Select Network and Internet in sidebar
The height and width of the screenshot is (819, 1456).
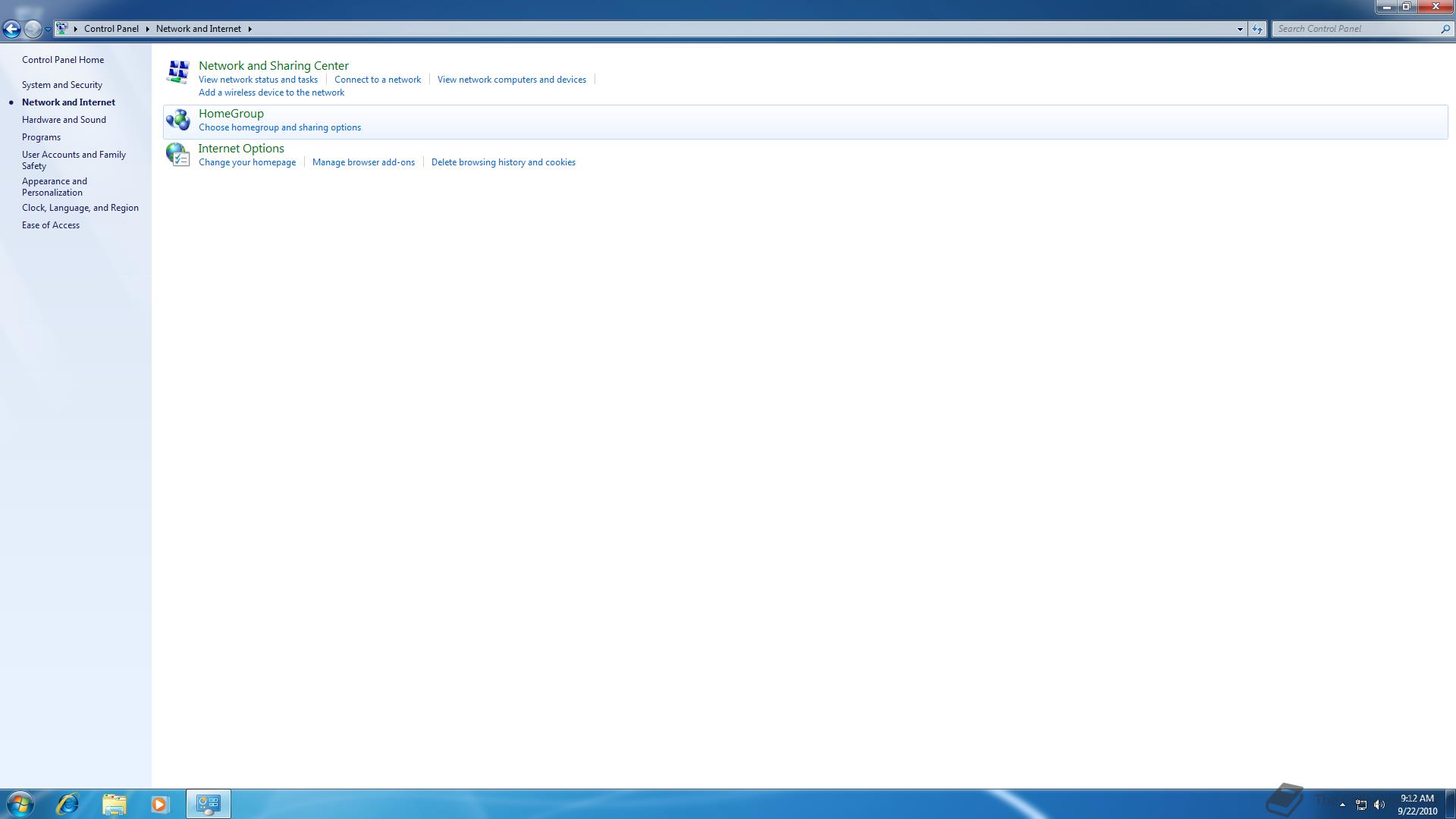tap(68, 102)
